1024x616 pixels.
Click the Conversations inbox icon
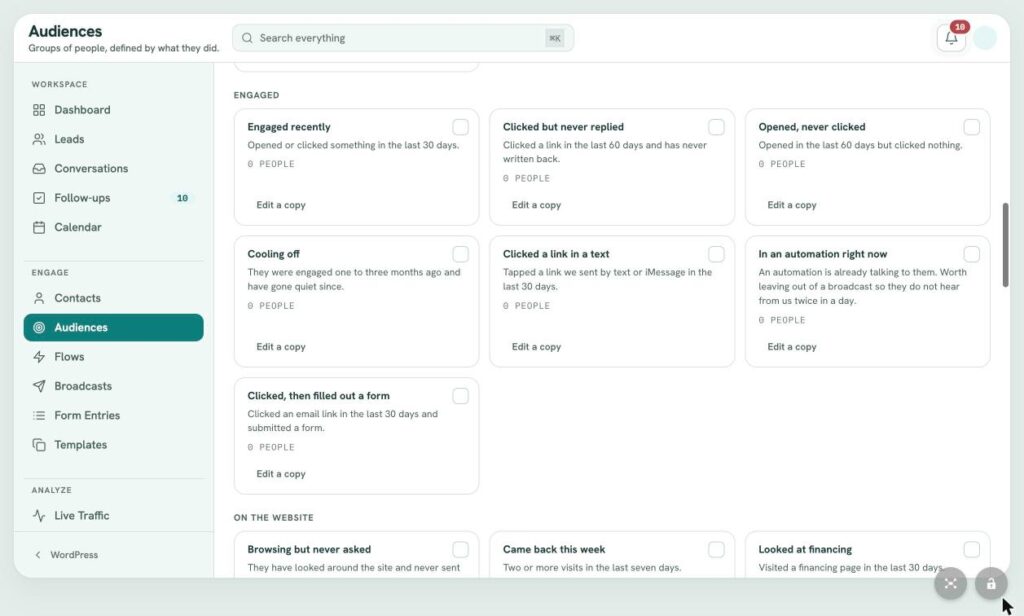(39, 169)
